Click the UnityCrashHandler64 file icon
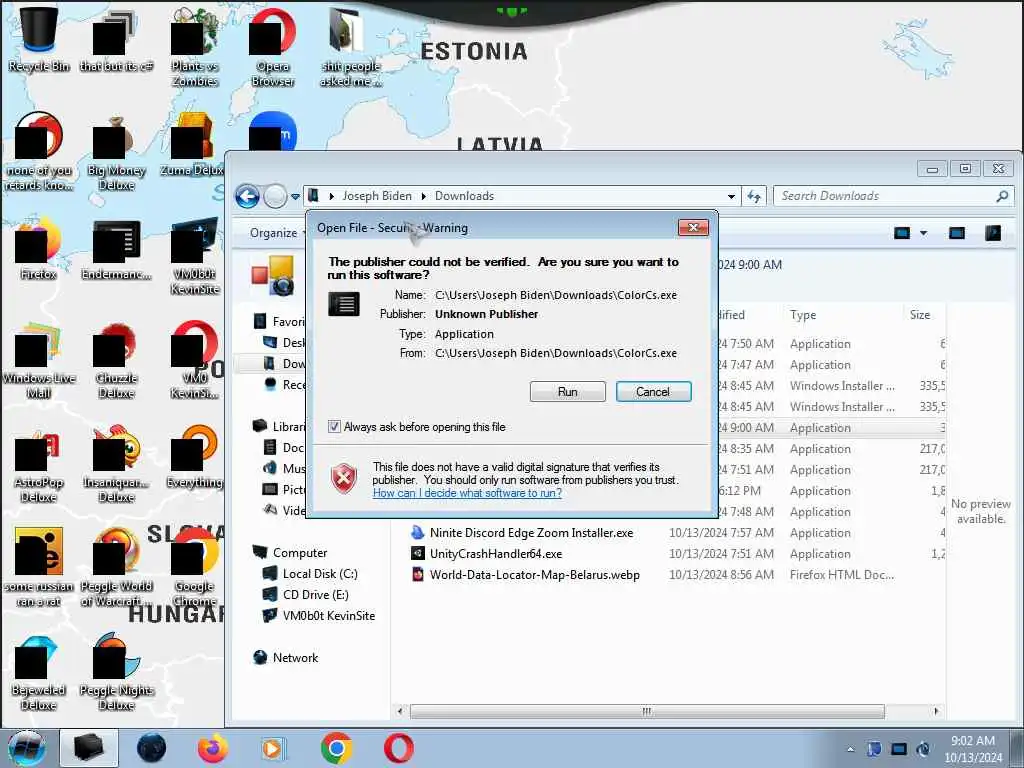The image size is (1024, 768). pyautogui.click(x=417, y=554)
